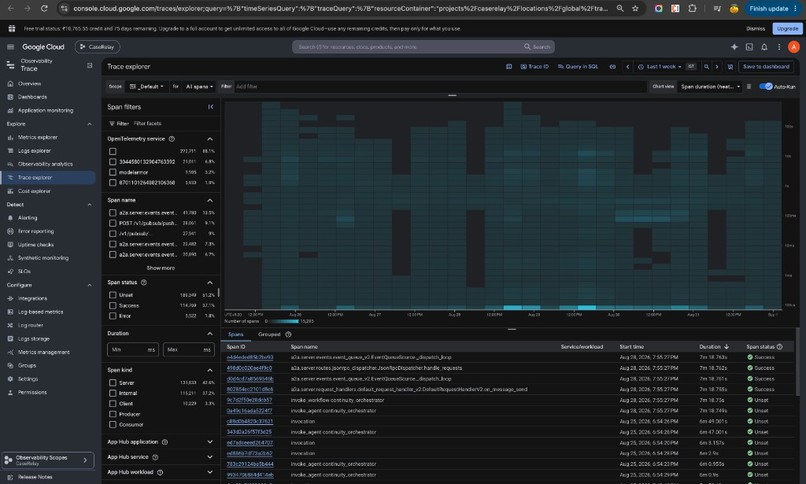
Task: Click Show more under Span name
Action: pyautogui.click(x=161, y=268)
